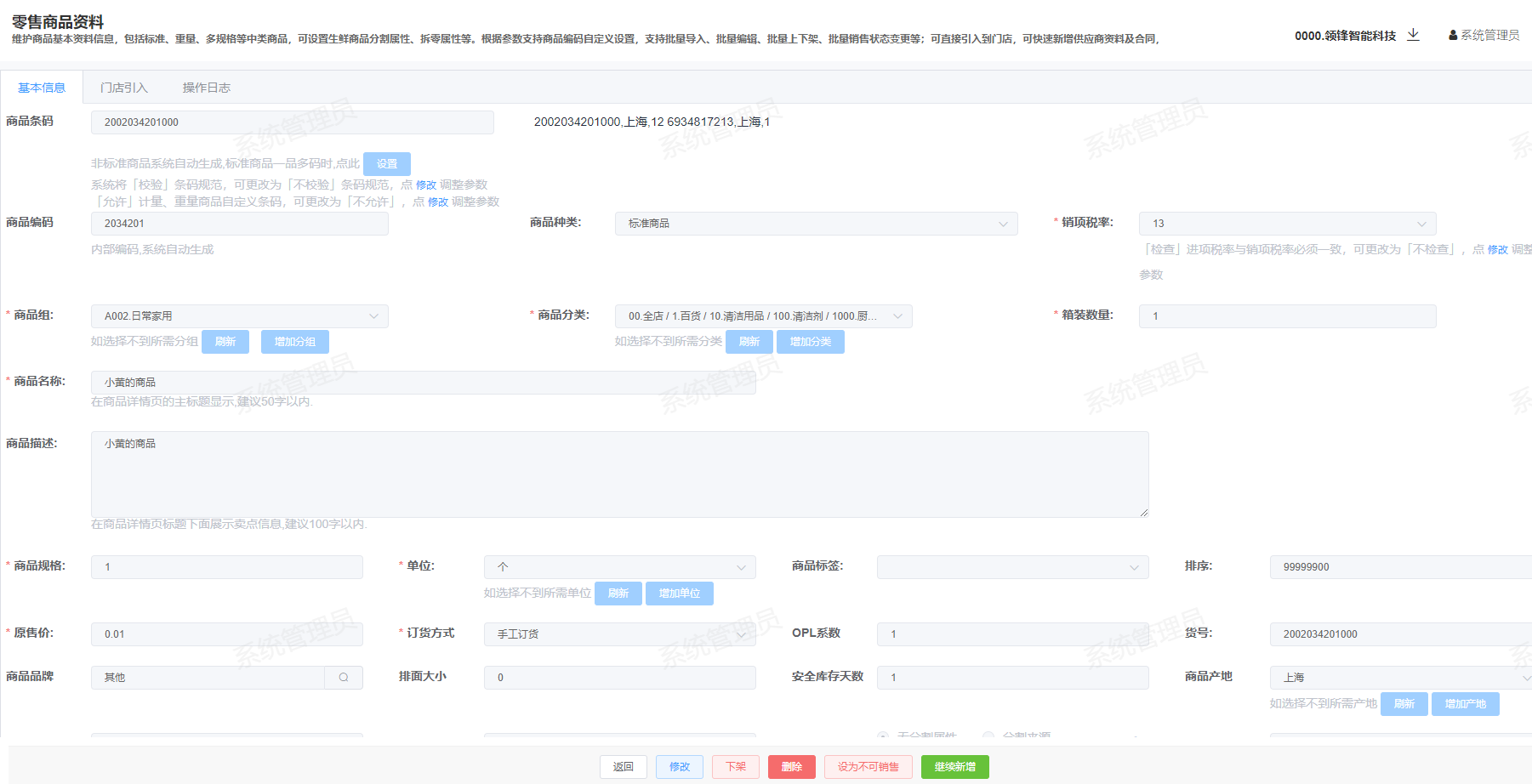Click the 商品编码 input field
Screen dimensions: 1532x784
[x=240, y=224]
